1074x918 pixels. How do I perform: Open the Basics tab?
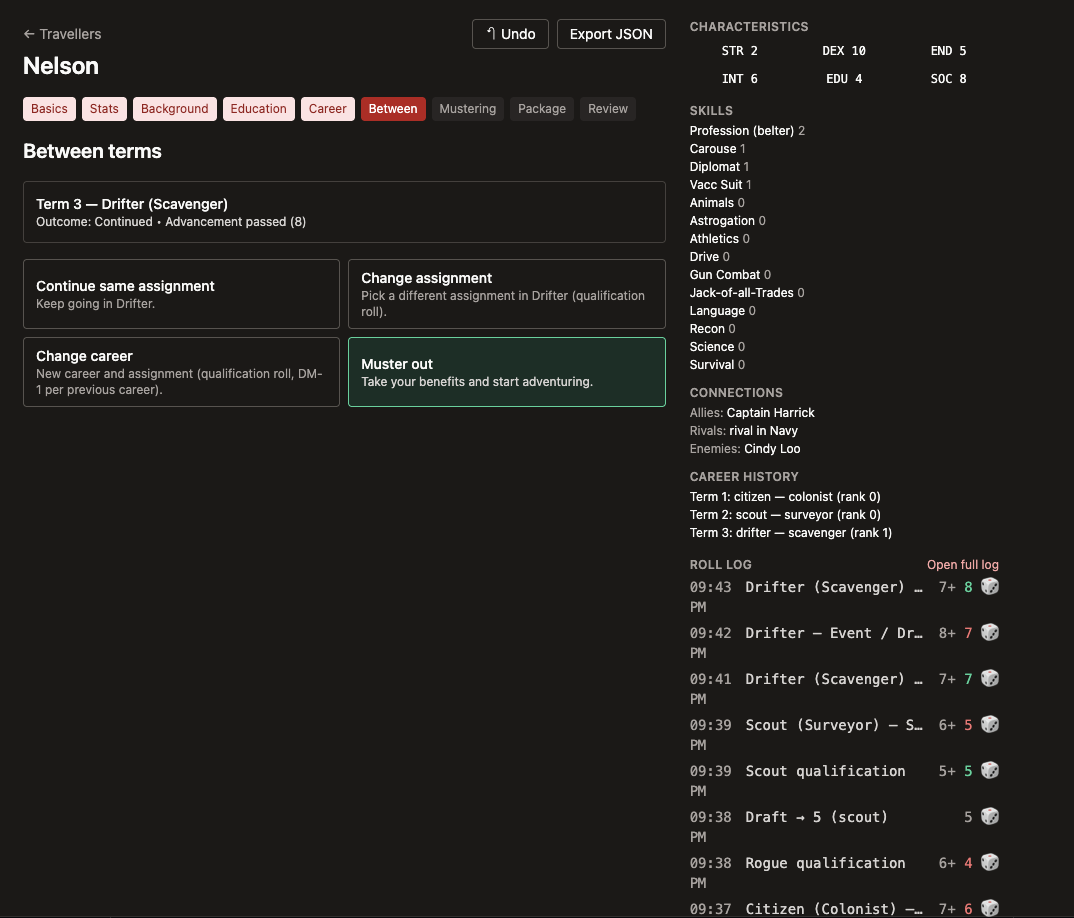pyautogui.click(x=49, y=108)
